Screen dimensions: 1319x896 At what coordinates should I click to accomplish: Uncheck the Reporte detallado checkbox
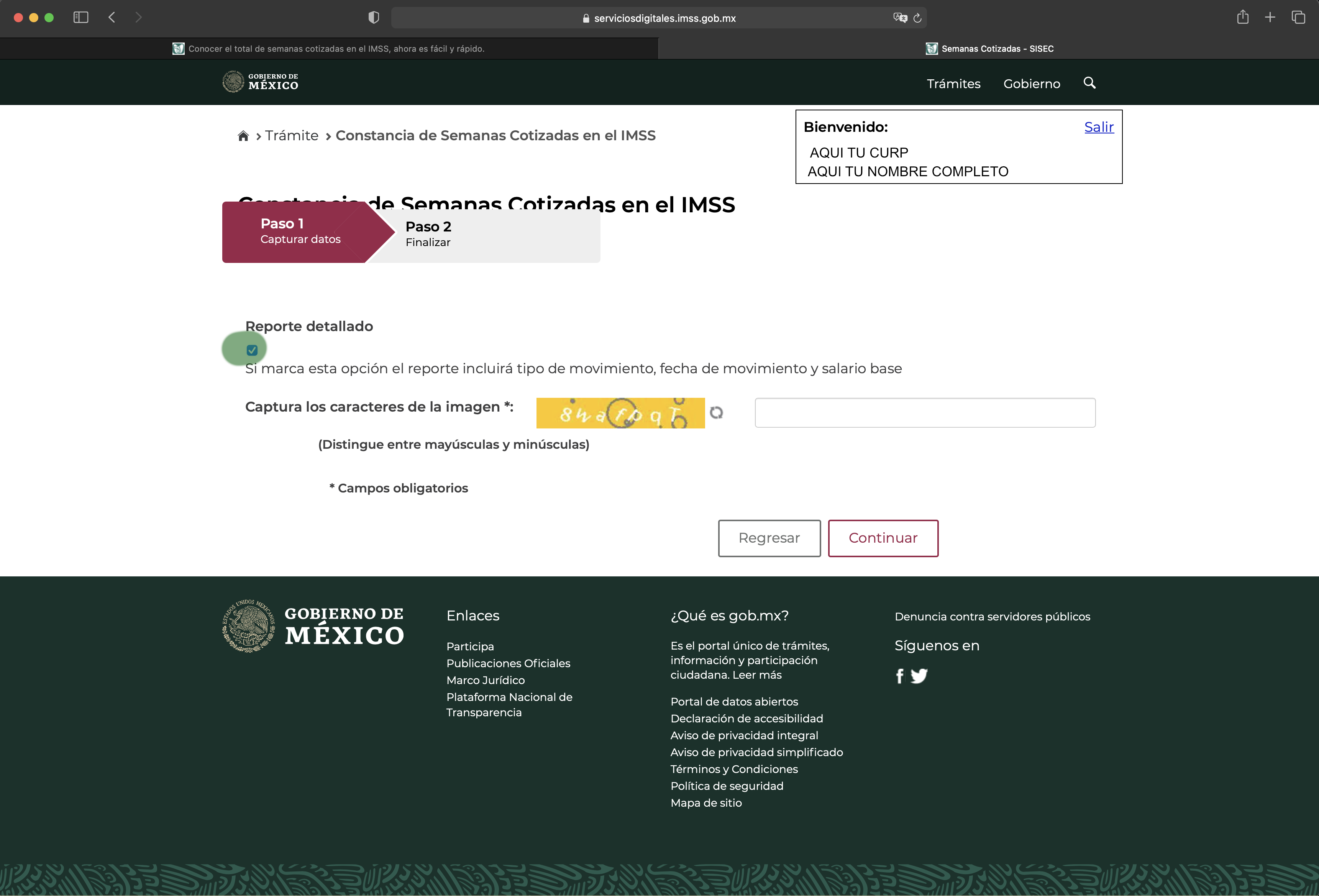[252, 350]
